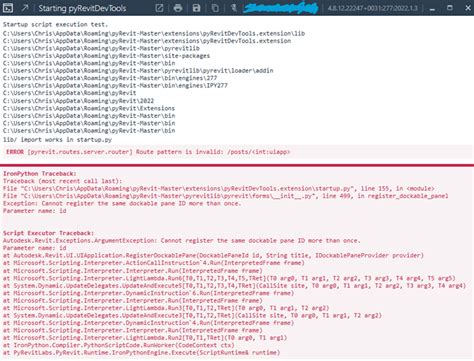Click the diagonal arrow icon beside the title
Image resolution: width=474 pixels, height=361 pixels.
click(x=25, y=7)
